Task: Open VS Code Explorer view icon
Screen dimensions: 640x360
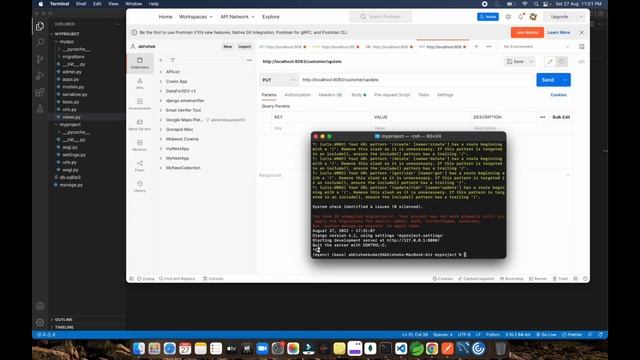Action: pyautogui.click(x=40, y=27)
